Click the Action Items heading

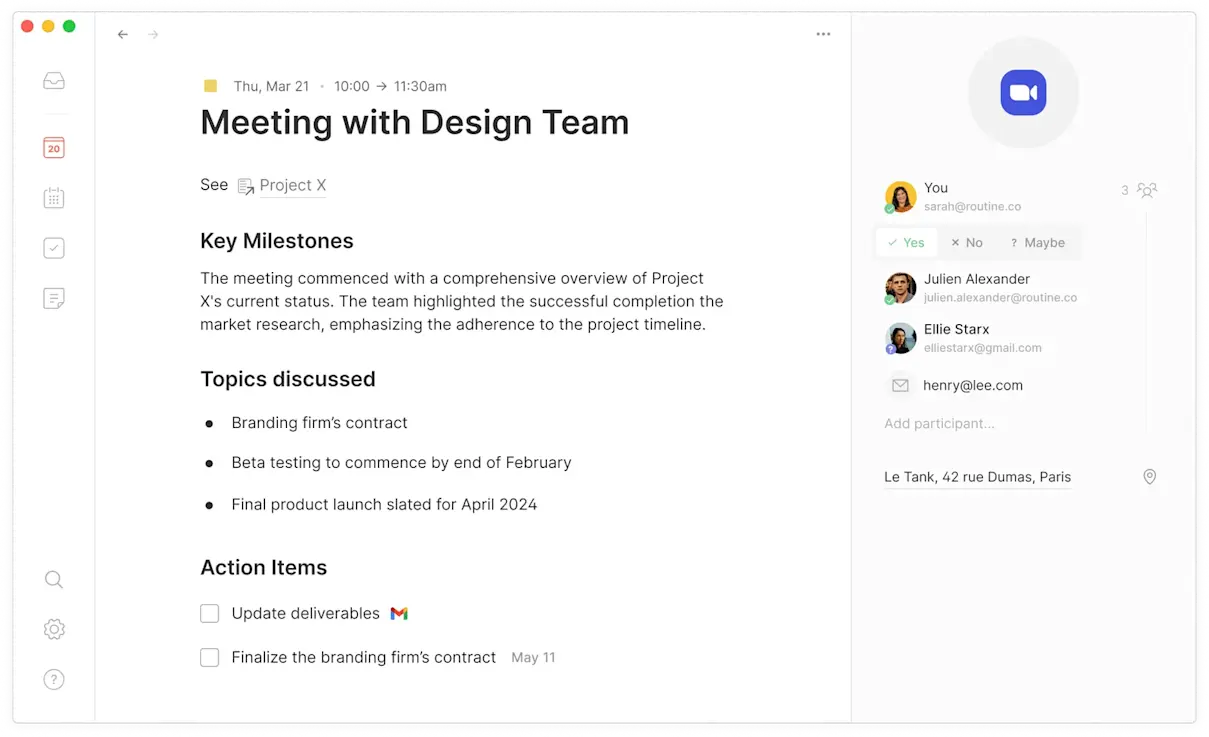264,567
